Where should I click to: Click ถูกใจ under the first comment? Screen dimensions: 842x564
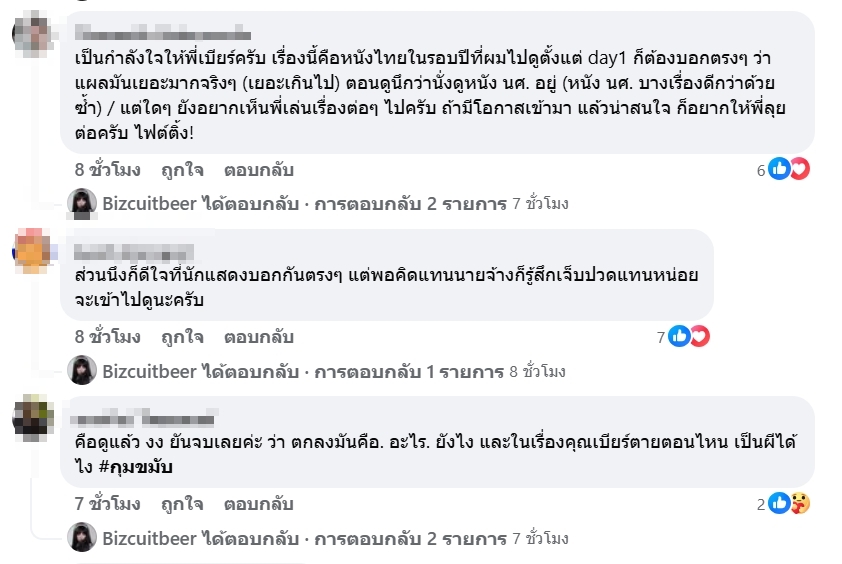[x=182, y=170]
